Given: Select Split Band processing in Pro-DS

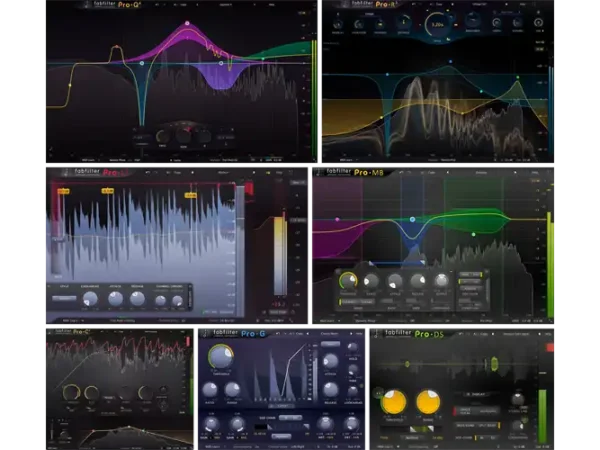Looking at the screenshot, I should tap(489, 425).
